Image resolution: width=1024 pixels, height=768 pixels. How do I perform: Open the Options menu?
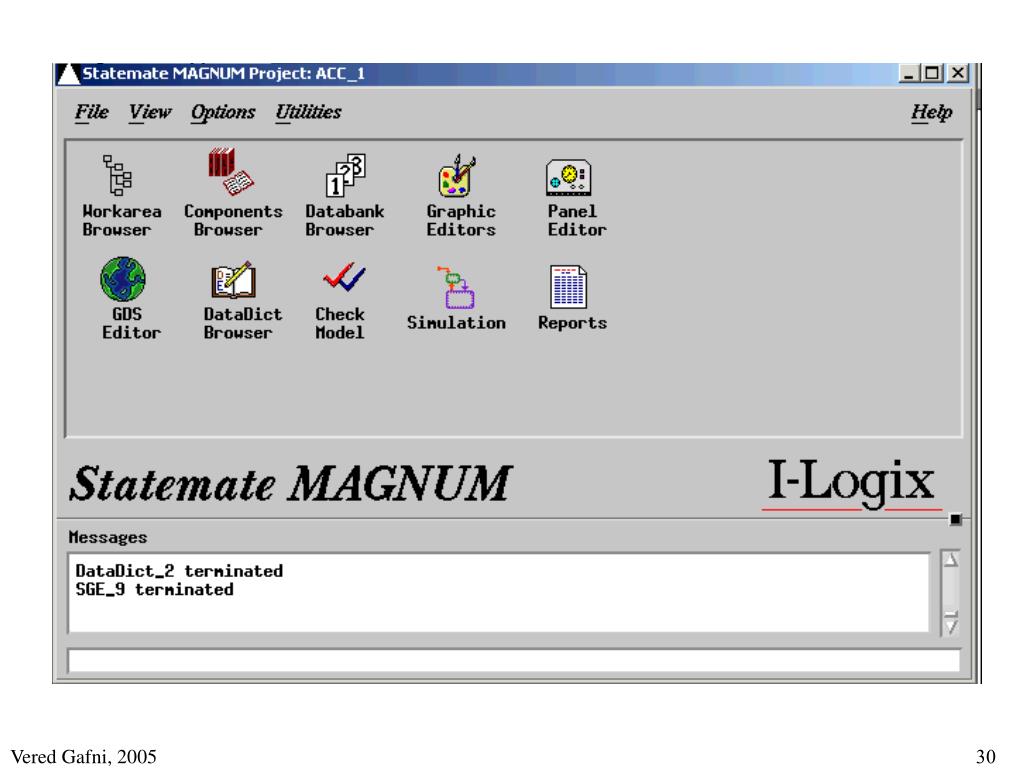[x=223, y=112]
